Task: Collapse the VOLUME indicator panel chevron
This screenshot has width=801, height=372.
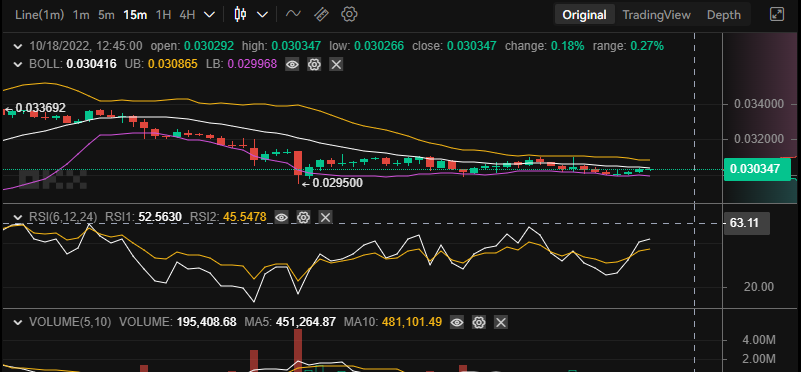Action: pyautogui.click(x=18, y=322)
